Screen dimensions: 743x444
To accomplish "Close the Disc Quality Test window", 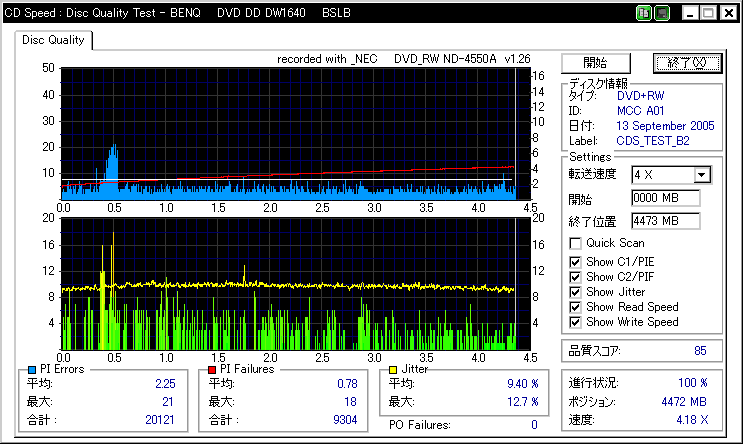I will tap(727, 14).
